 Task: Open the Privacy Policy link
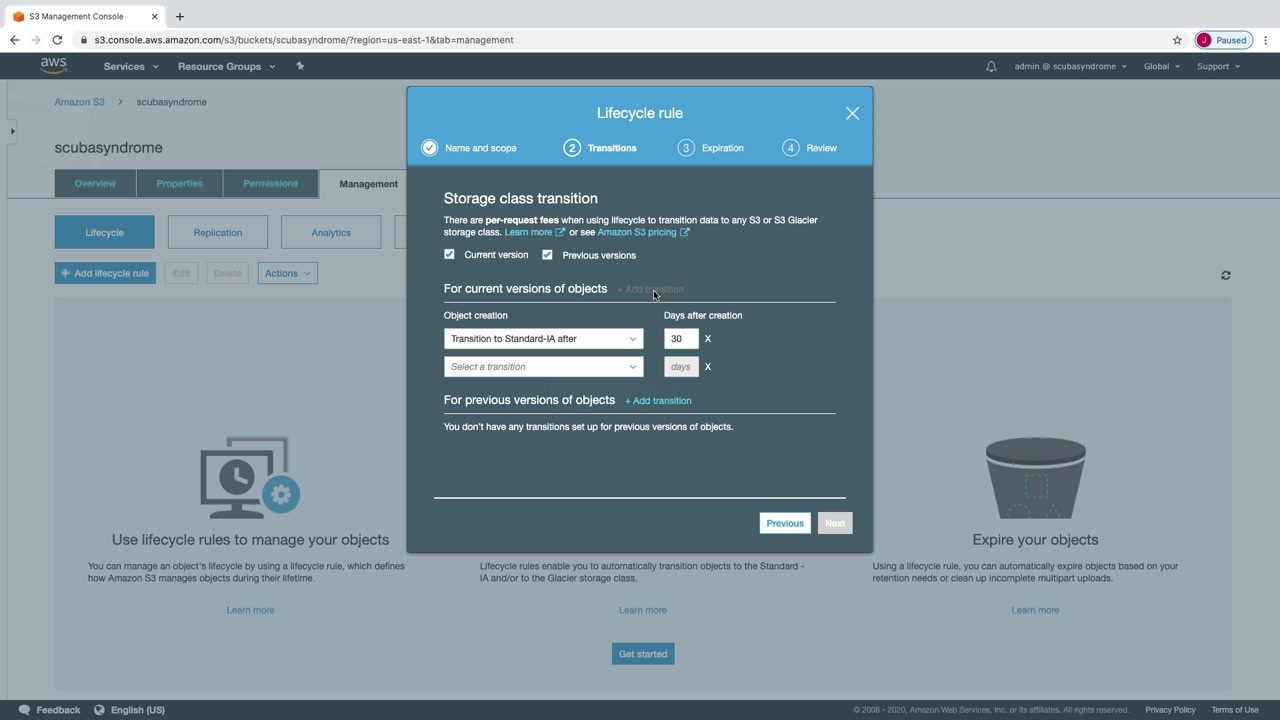click(x=1170, y=710)
